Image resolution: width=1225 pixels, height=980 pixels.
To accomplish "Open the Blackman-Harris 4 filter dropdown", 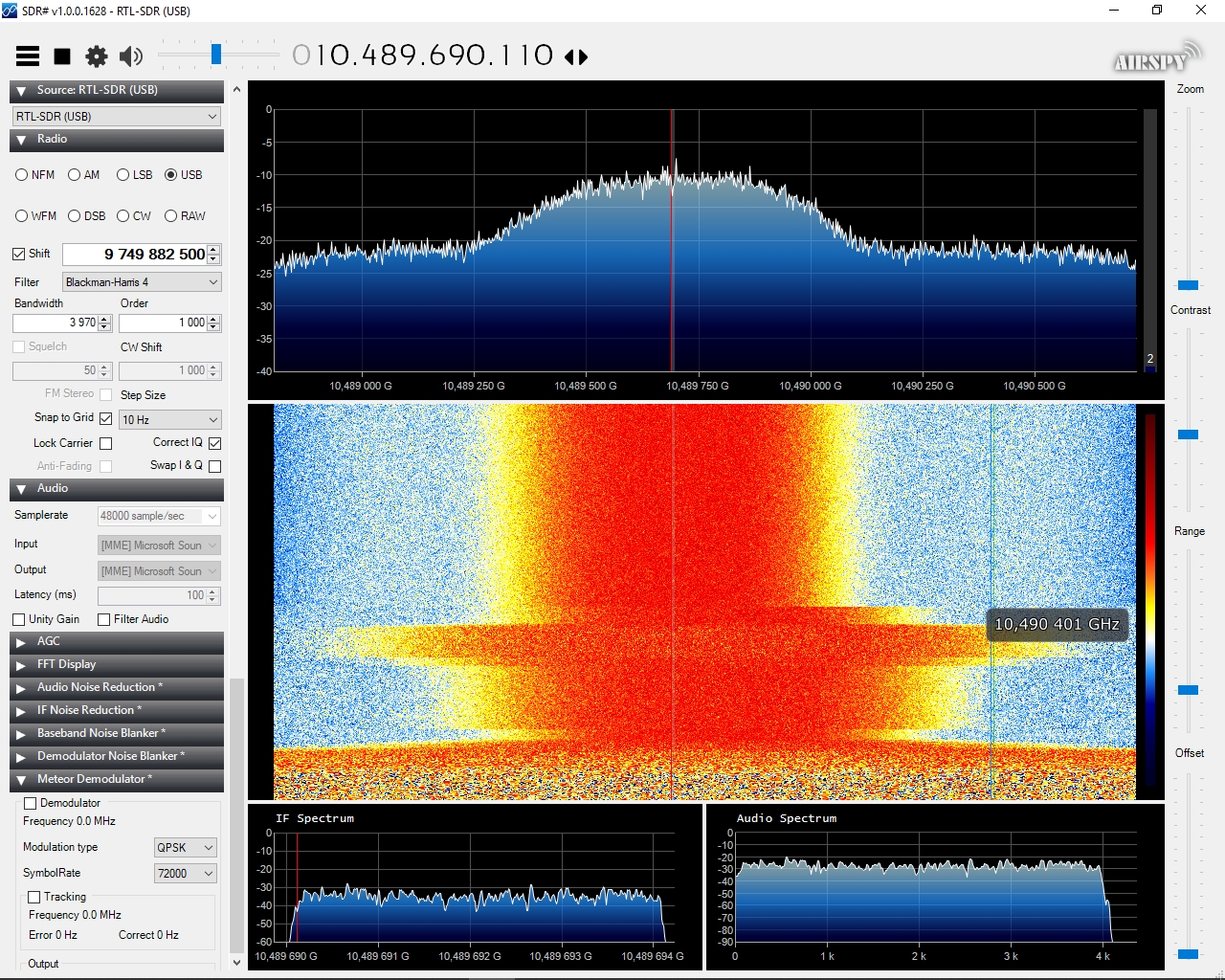I will (142, 282).
